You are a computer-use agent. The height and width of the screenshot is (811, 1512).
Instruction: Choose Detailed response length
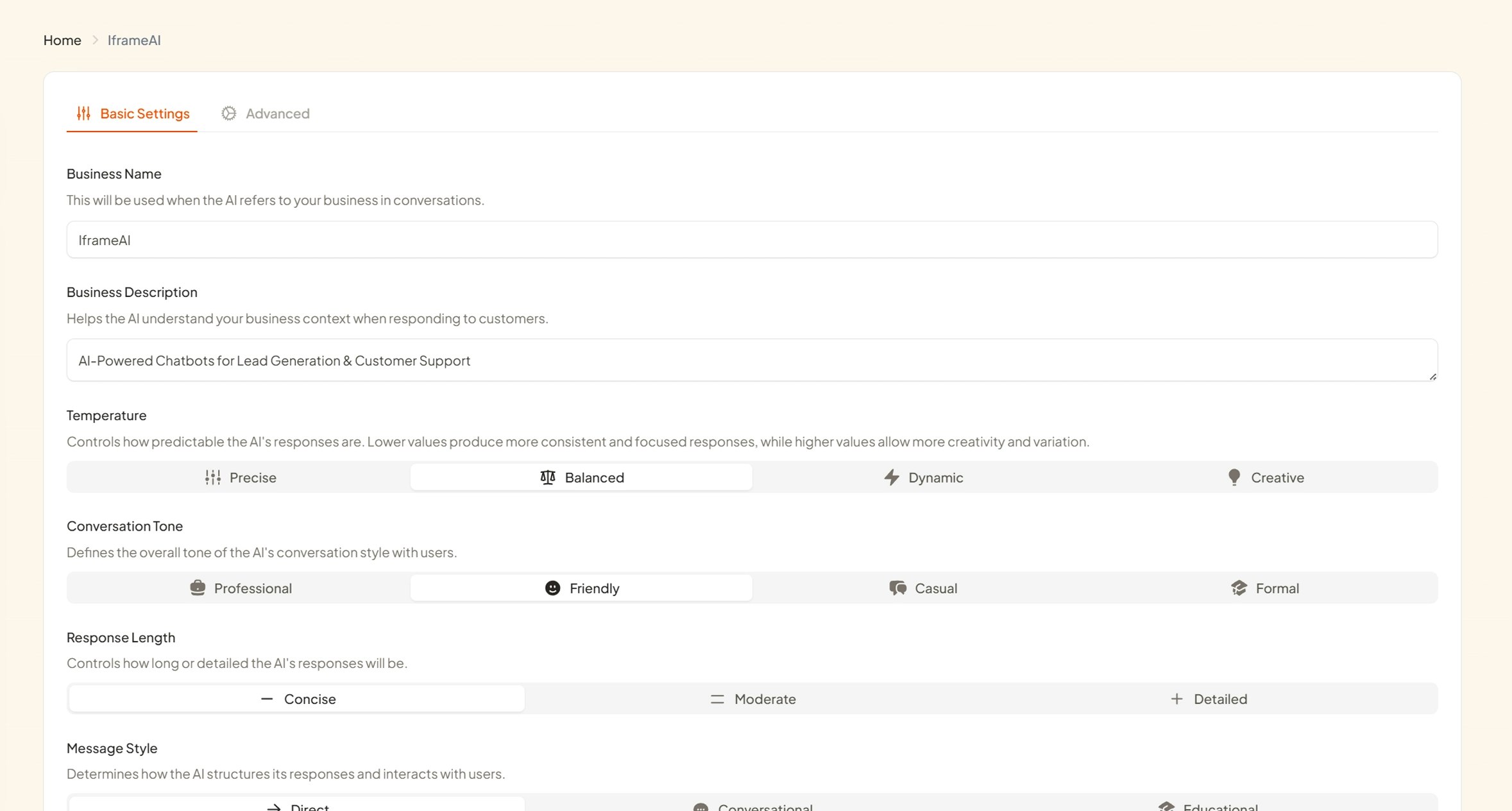(x=1209, y=699)
